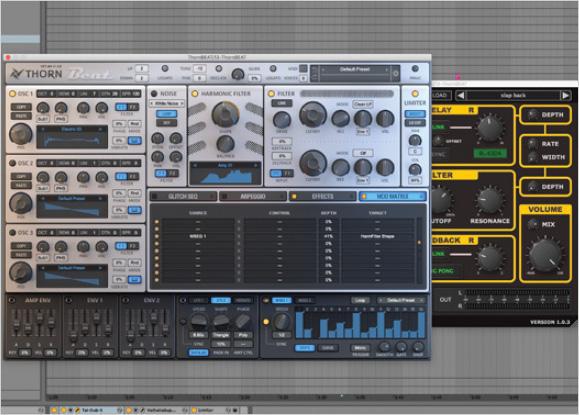
Task: Adjust the AMP ENV attack (A) slider
Action: (x=16, y=325)
